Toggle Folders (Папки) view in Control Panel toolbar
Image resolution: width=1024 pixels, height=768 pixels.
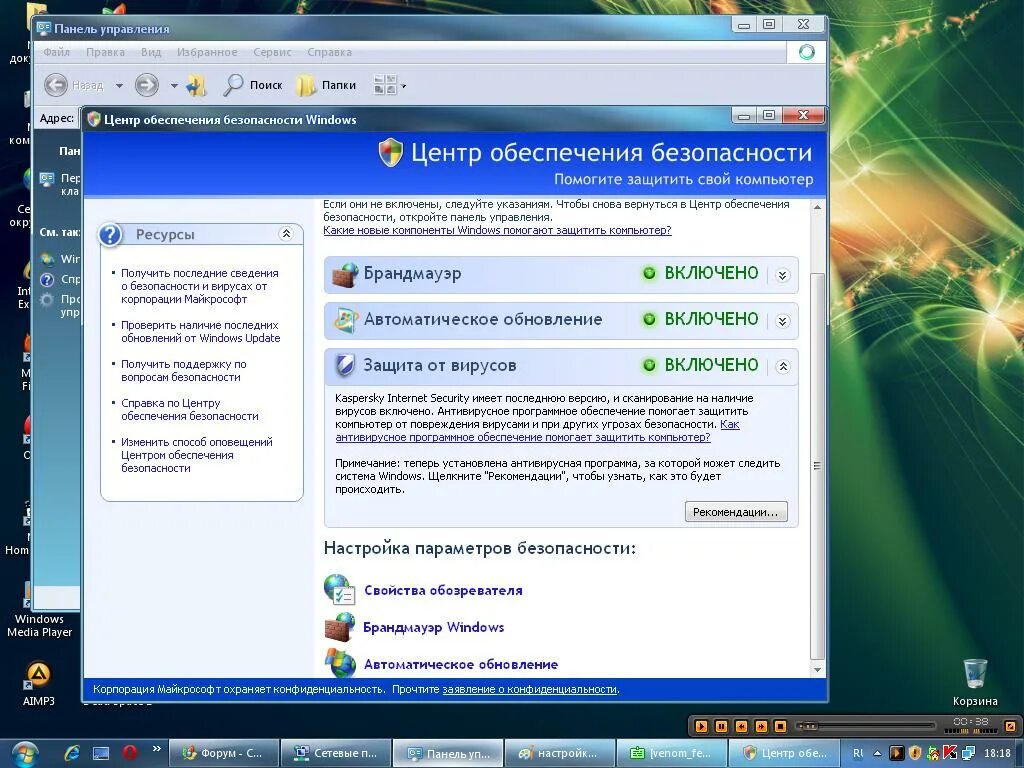[x=326, y=85]
